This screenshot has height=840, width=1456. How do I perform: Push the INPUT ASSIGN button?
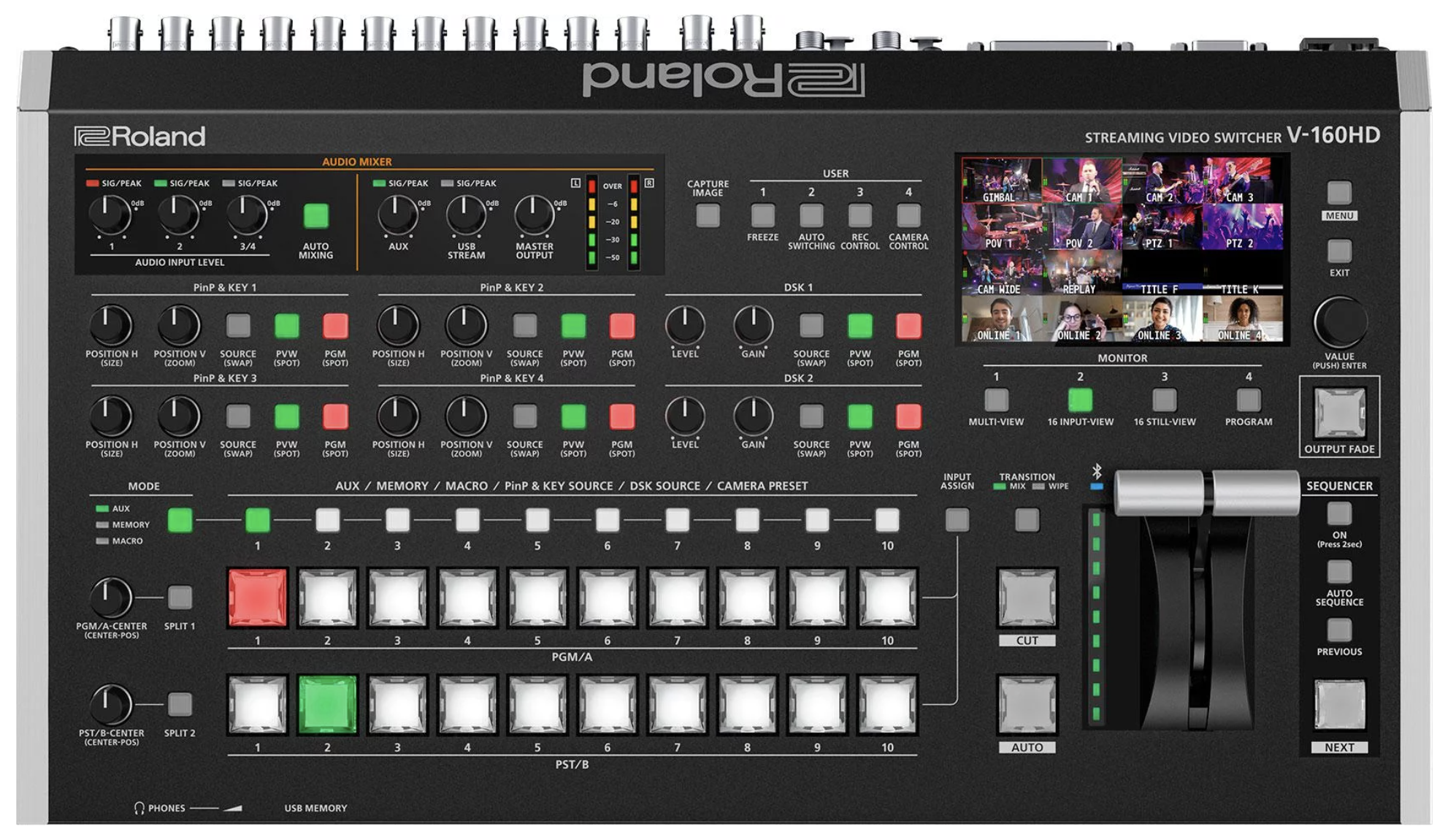point(957,520)
